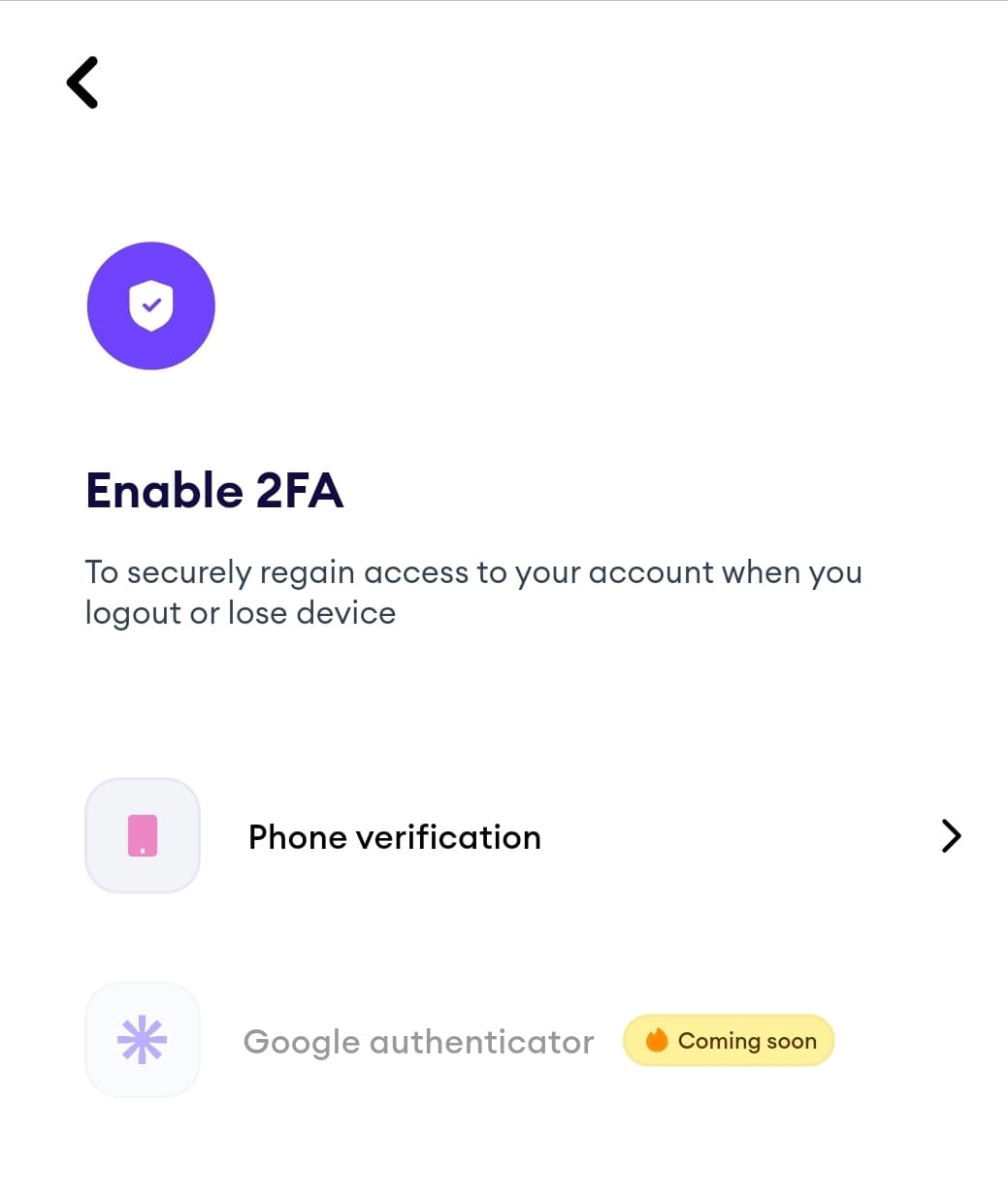Click the white shield inside purple circle

click(x=151, y=306)
